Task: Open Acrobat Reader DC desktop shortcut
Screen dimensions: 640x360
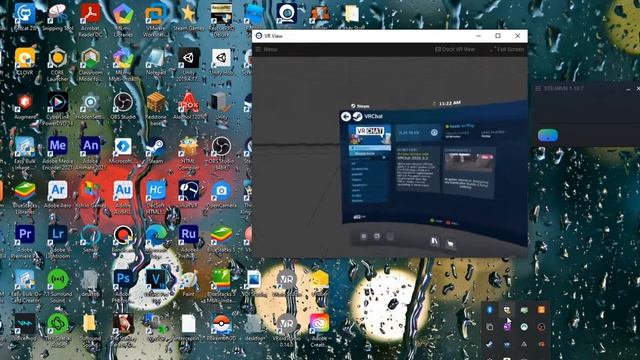Action: click(90, 18)
